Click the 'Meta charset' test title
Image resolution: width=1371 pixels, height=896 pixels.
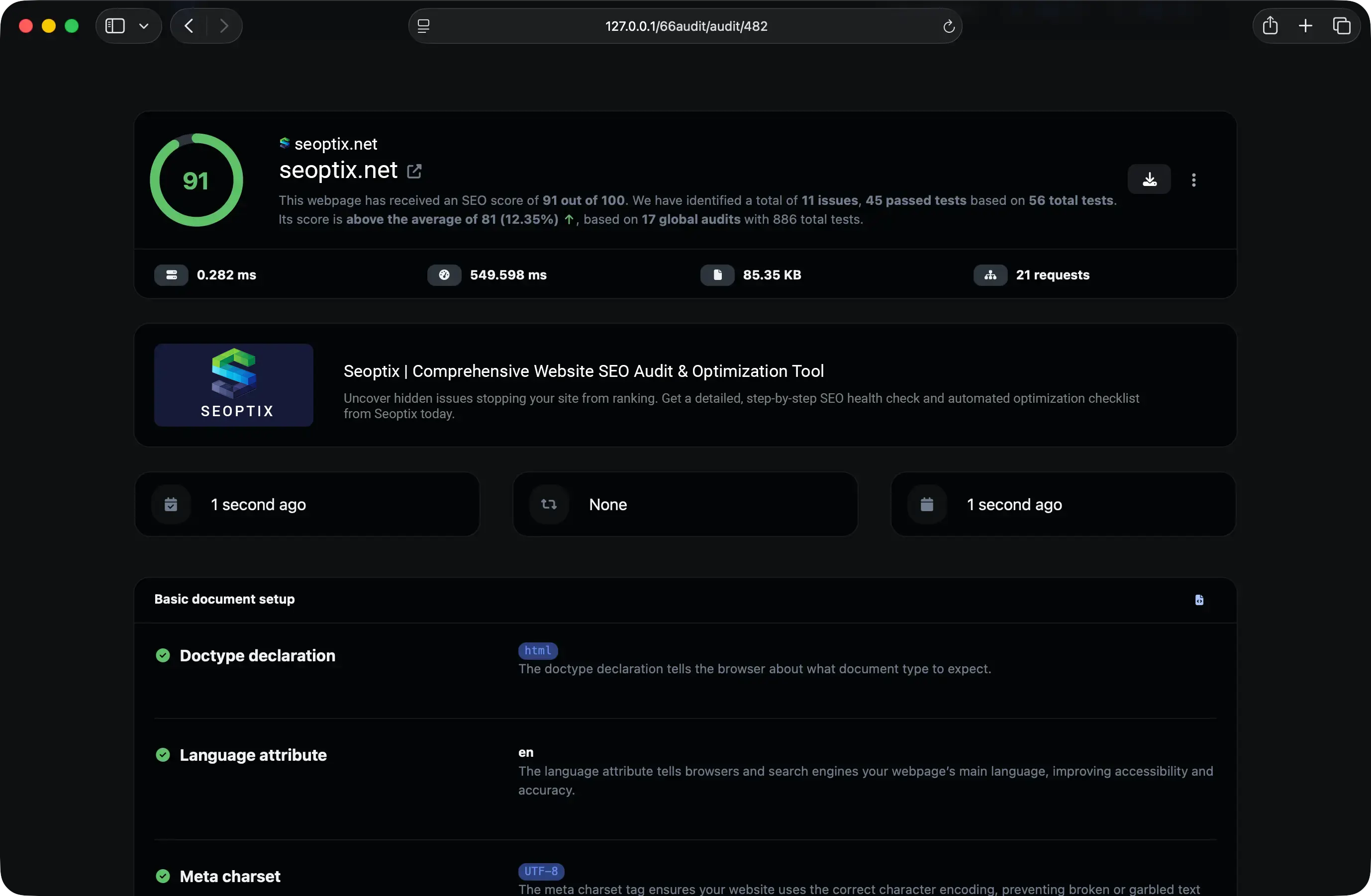pos(230,876)
